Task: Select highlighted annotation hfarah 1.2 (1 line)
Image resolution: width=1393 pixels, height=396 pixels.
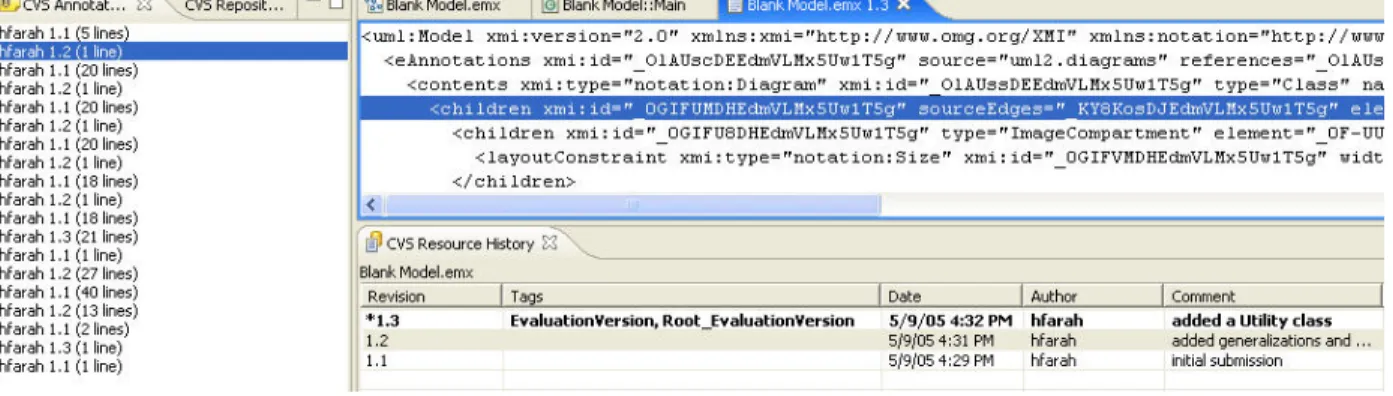Action: pos(174,51)
